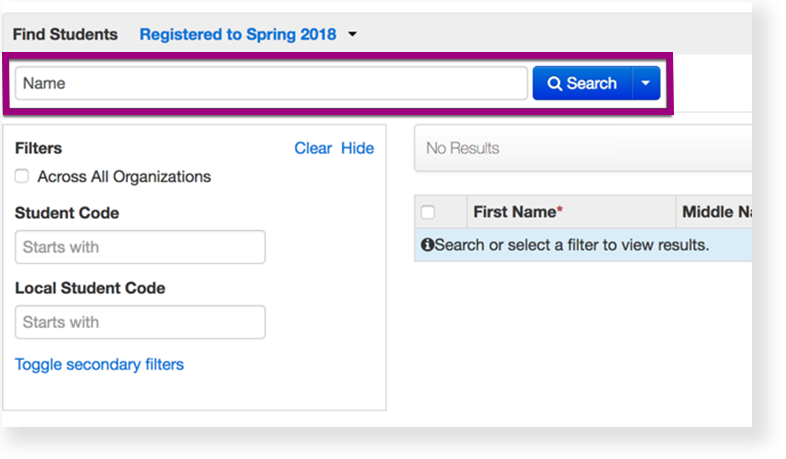The image size is (786, 459).
Task: Open the caret beside Registered to Spring 2018
Action: point(352,35)
